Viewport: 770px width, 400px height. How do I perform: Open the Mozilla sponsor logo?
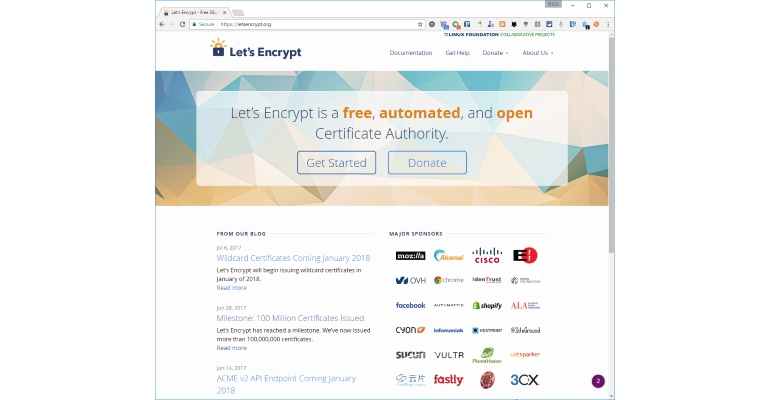[x=411, y=255]
